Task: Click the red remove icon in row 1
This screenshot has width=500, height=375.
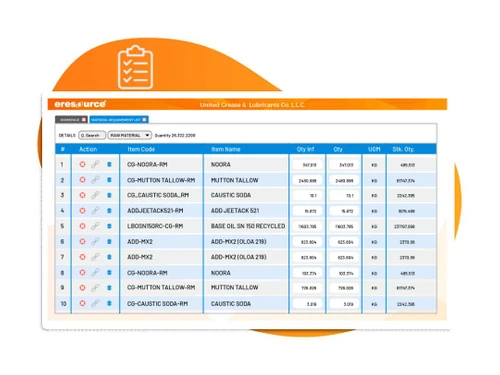Action: click(82, 164)
